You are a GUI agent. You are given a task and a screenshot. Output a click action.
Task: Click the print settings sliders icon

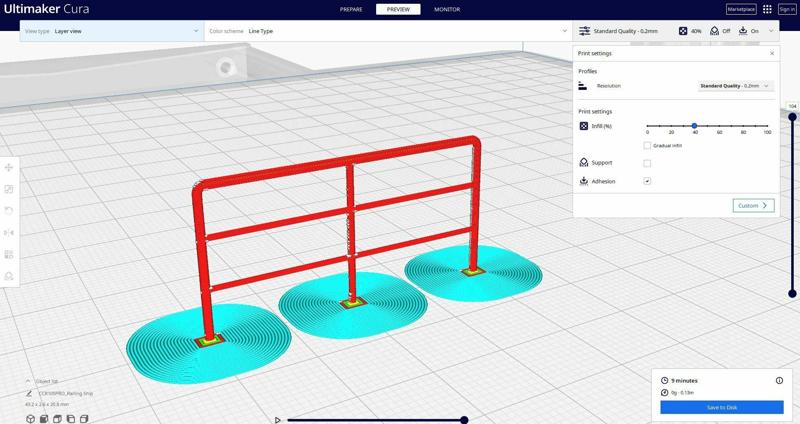584,31
